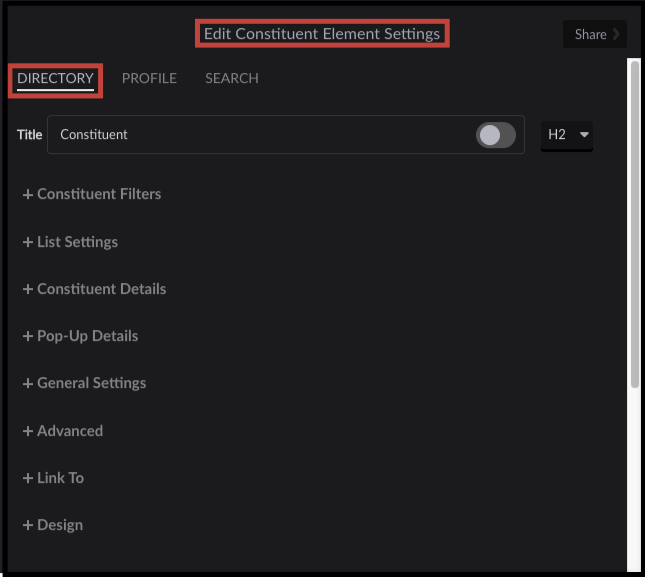Screen dimensions: 645x577
Task: Open the H2 heading level dropdown
Action: [x=567, y=135]
